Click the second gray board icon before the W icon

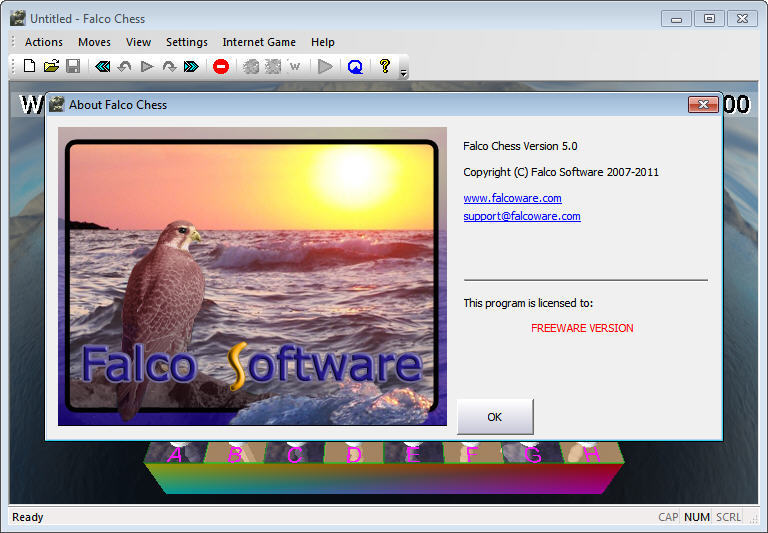click(273, 66)
